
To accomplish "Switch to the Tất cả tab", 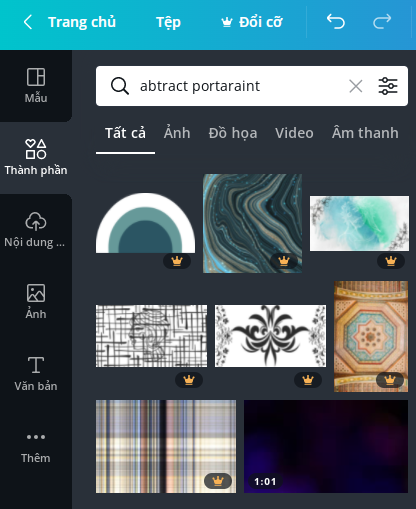I will pyautogui.click(x=125, y=133).
